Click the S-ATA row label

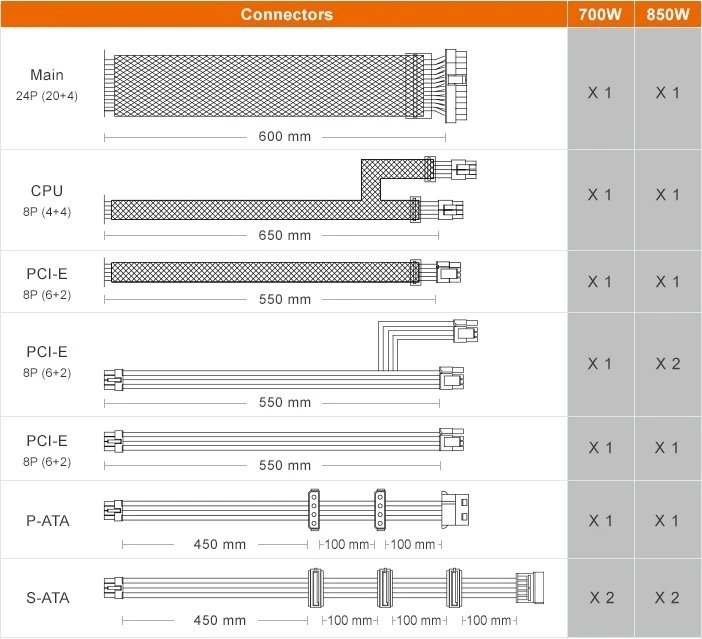(47, 598)
